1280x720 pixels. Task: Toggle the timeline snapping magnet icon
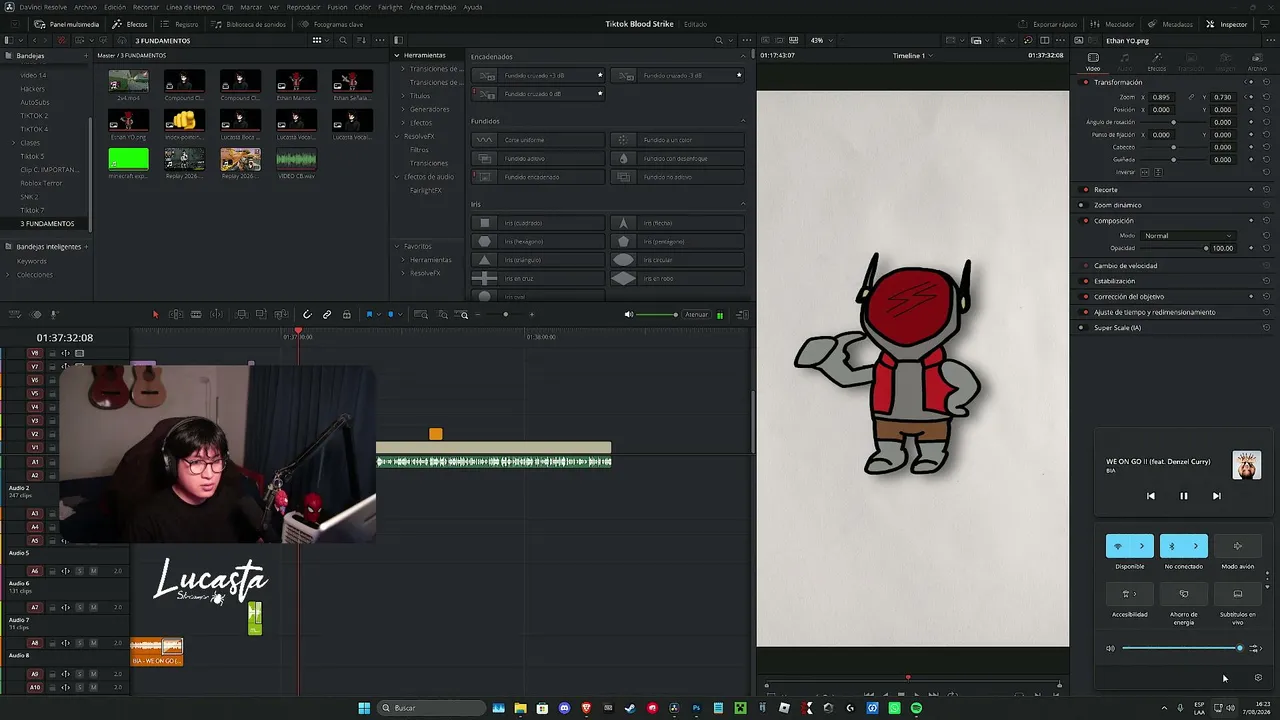tap(307, 315)
